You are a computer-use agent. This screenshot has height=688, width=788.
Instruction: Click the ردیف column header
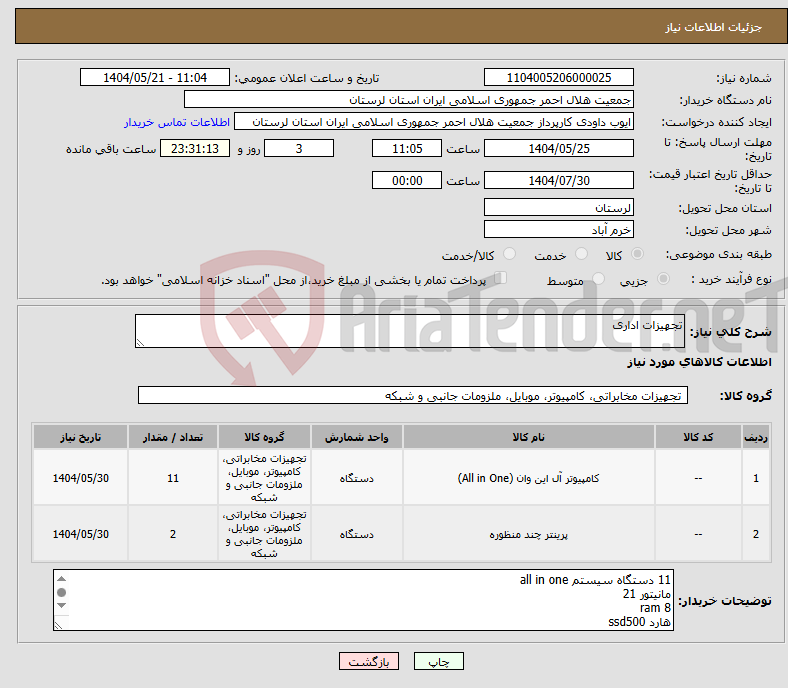pos(755,437)
